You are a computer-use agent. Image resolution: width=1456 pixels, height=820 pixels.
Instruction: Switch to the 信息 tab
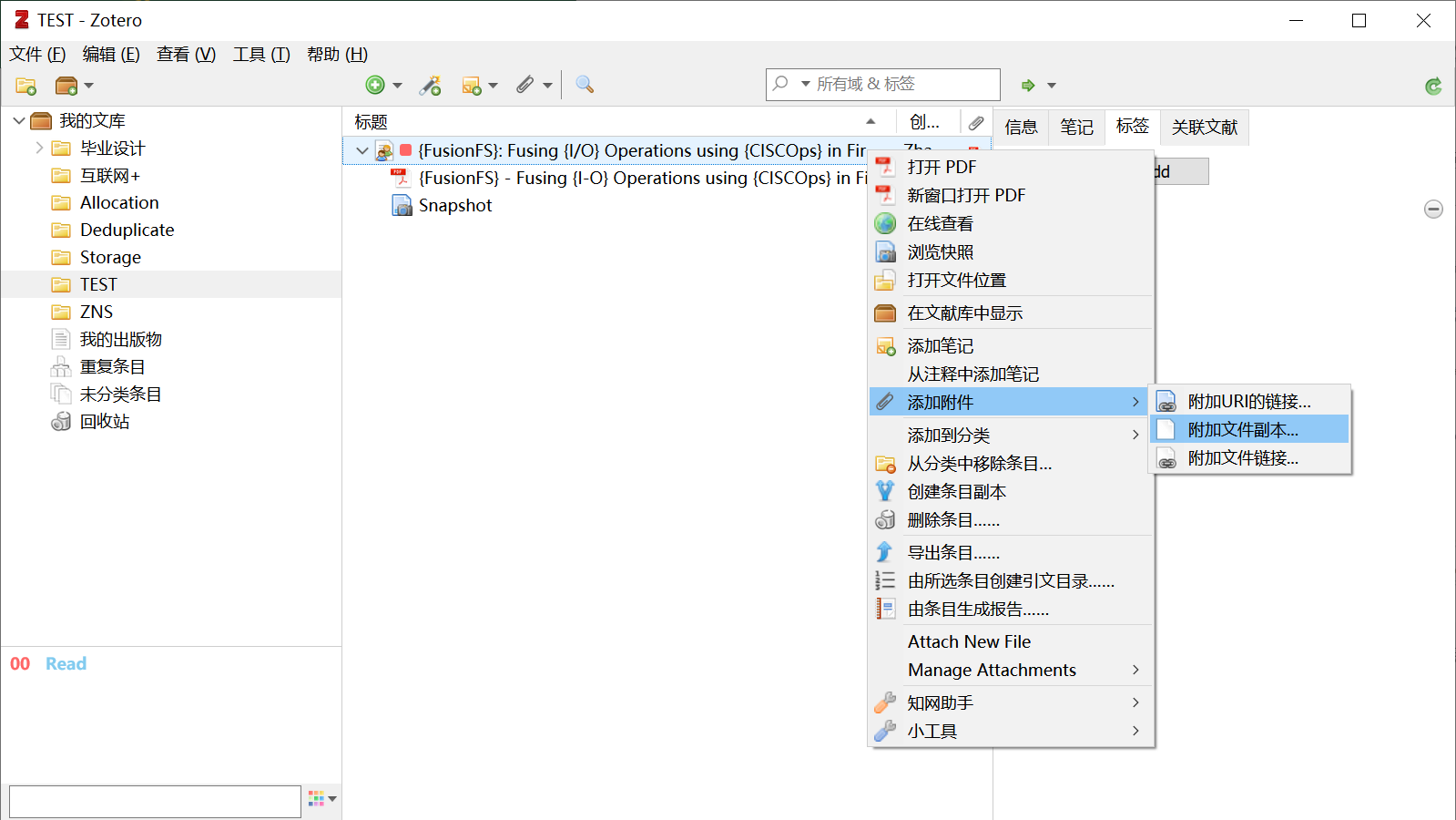1021,127
